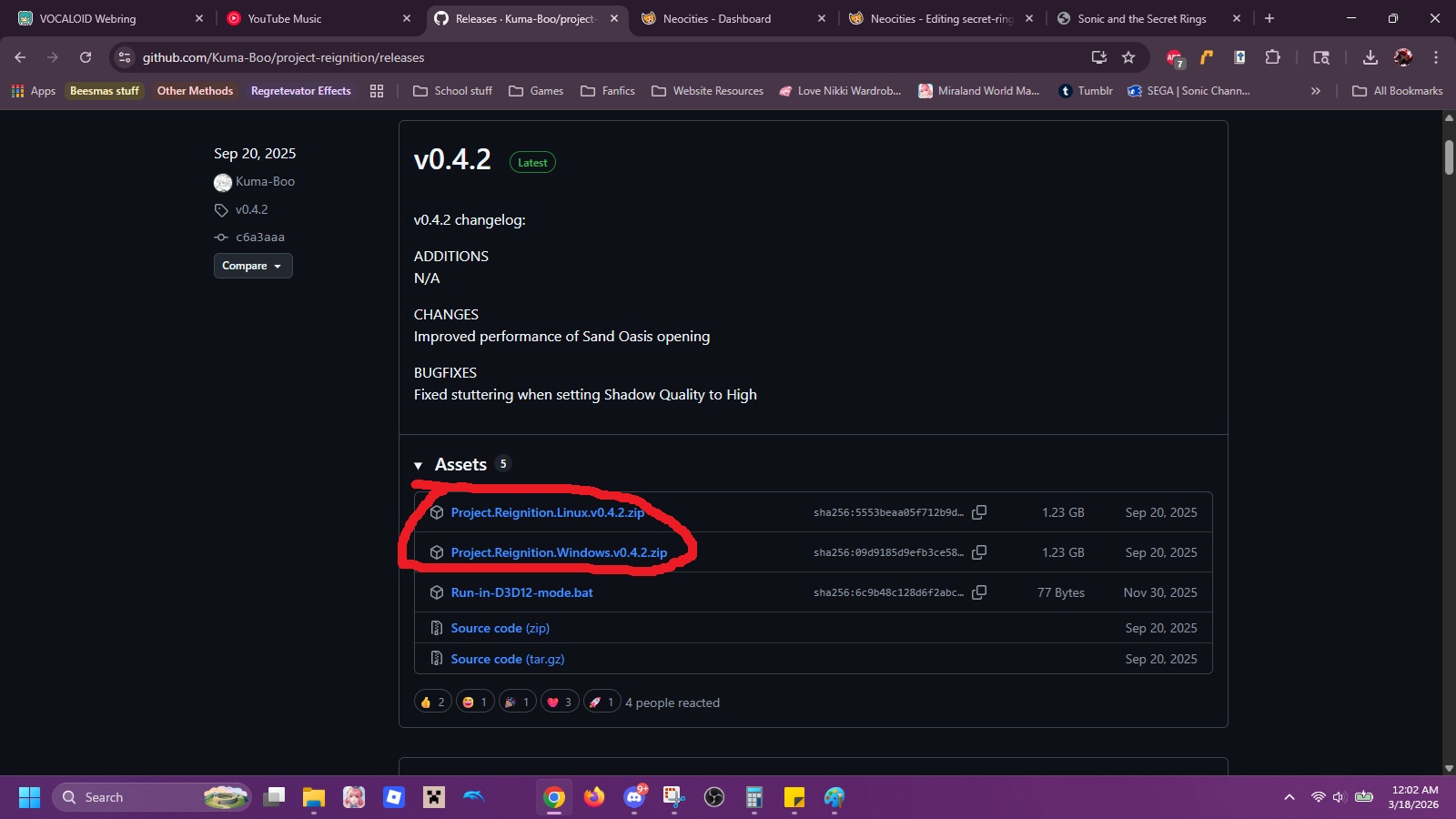1456x819 pixels.
Task: Copy the Linux zip sha256 hash
Action: coord(979,512)
